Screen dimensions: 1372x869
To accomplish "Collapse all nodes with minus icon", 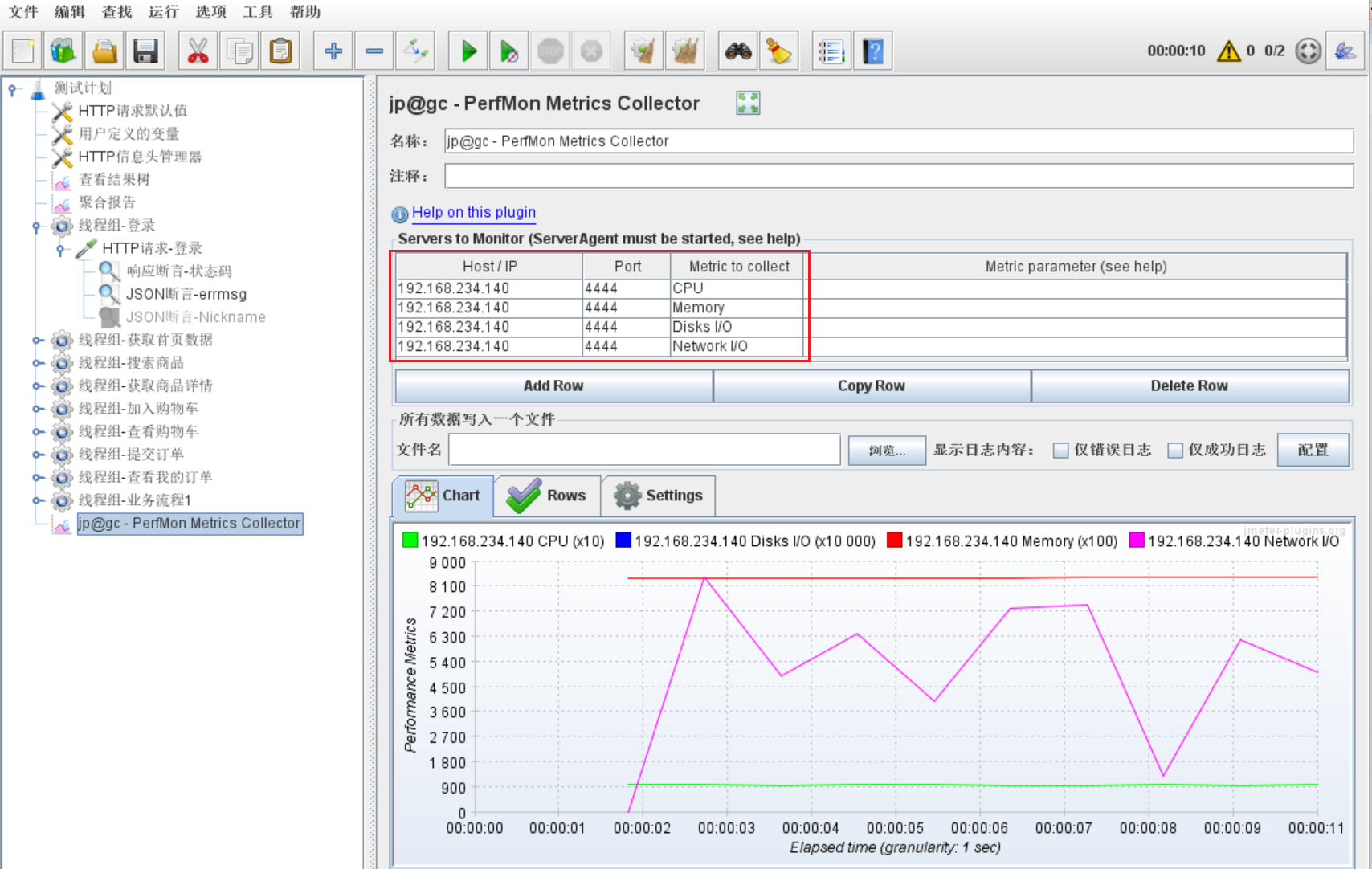I will 374,51.
